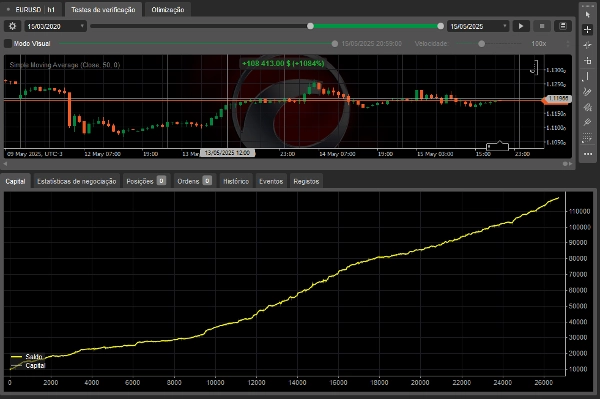Open the Eventos tab

point(271,181)
